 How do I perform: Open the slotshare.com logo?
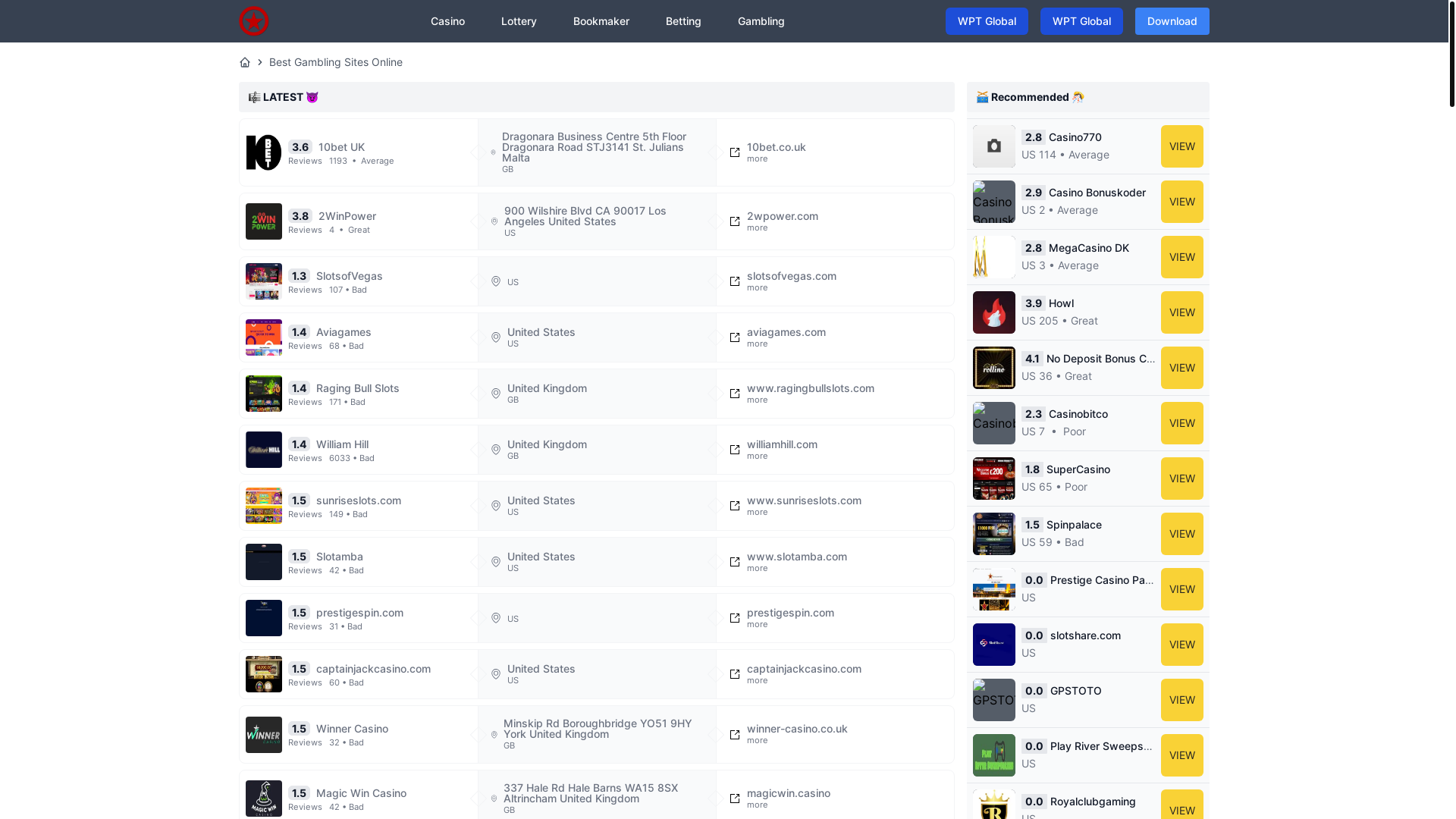click(x=994, y=645)
